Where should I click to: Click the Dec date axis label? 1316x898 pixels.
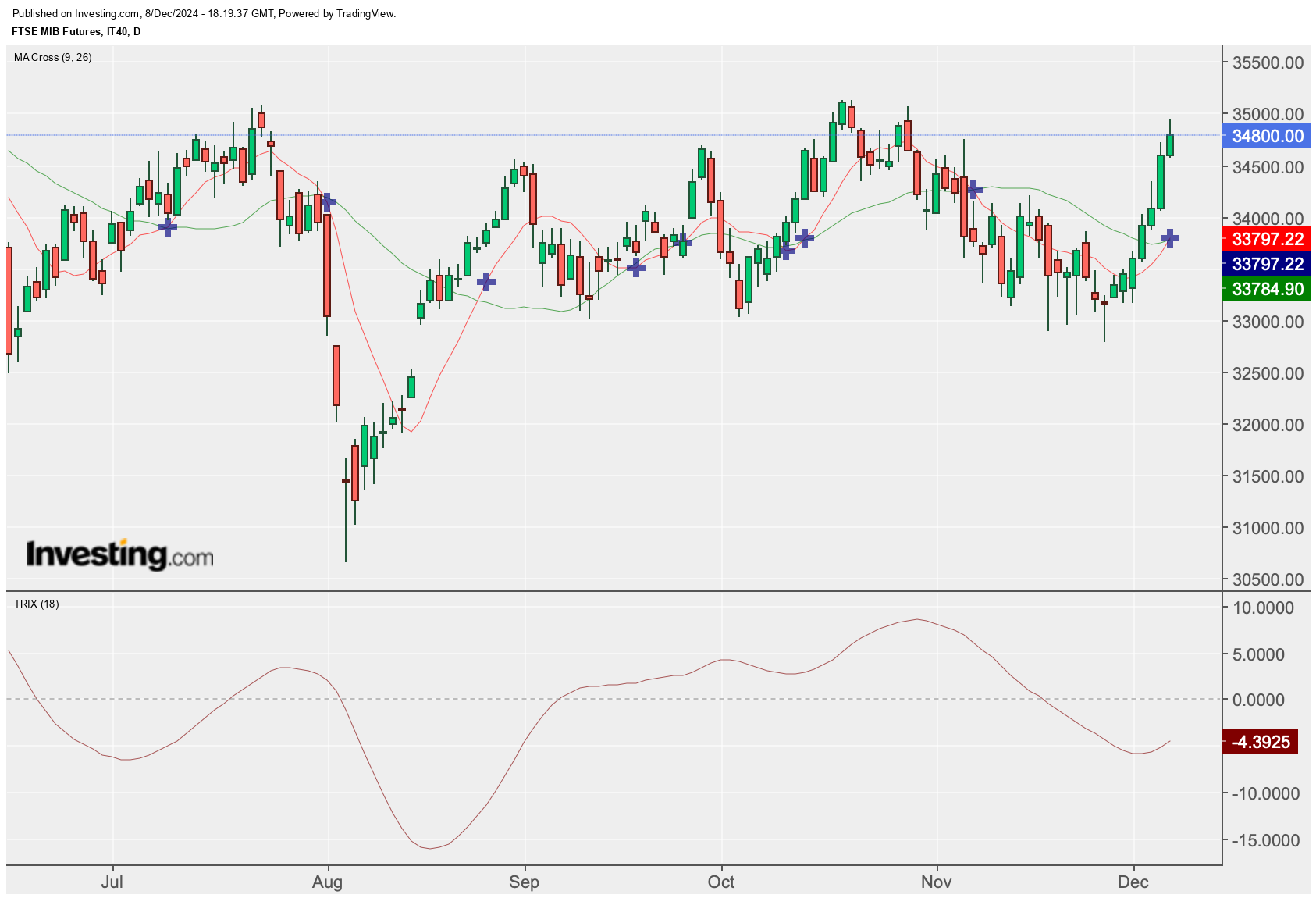pyautogui.click(x=1133, y=882)
